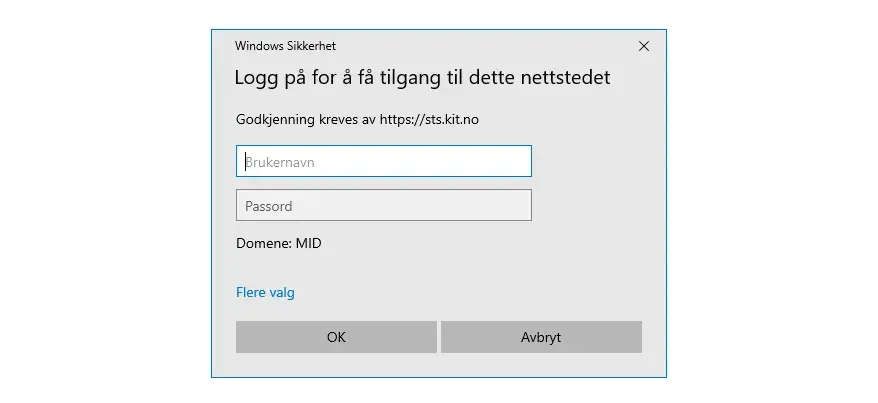The width and height of the screenshot is (878, 403).
Task: Confirm login with OK
Action: tap(336, 337)
